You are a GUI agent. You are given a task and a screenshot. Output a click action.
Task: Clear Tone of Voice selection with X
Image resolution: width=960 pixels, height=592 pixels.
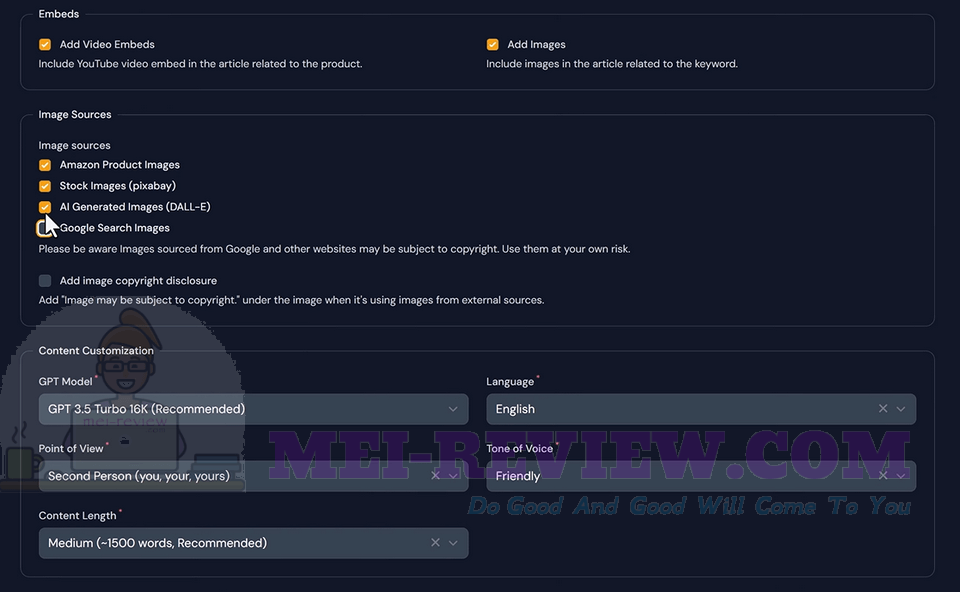pos(883,475)
